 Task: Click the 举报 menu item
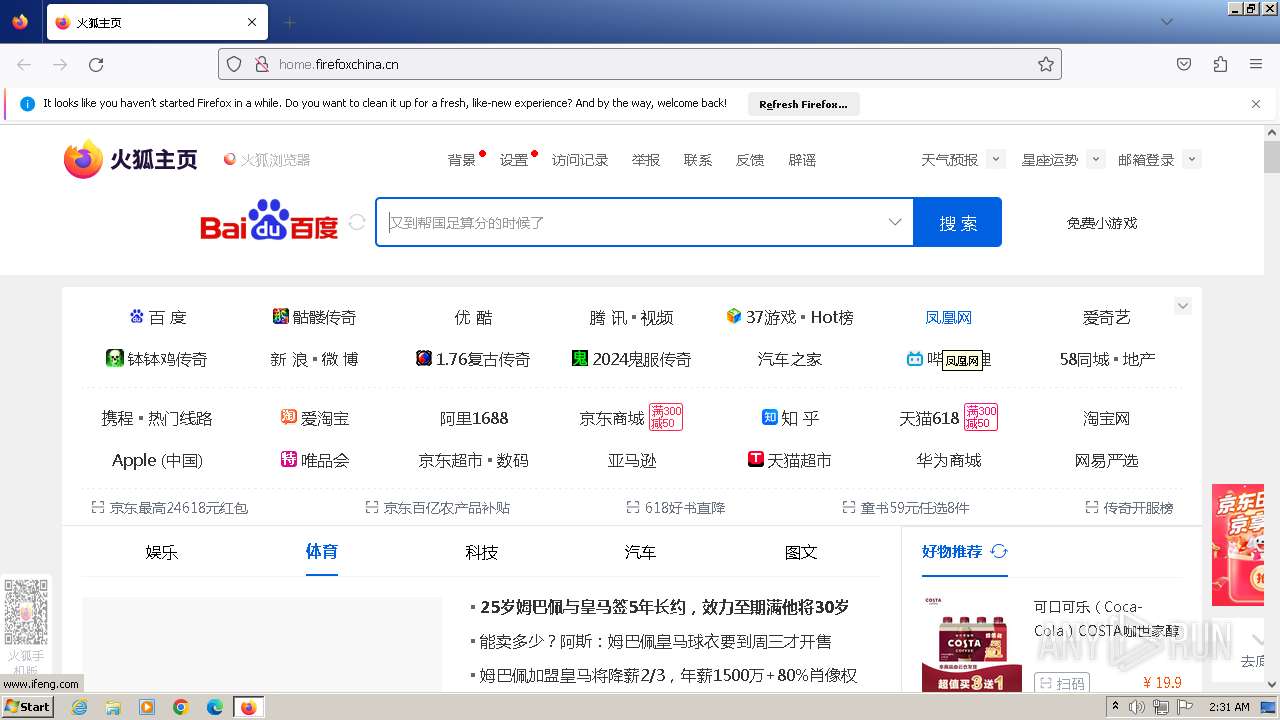click(x=646, y=160)
